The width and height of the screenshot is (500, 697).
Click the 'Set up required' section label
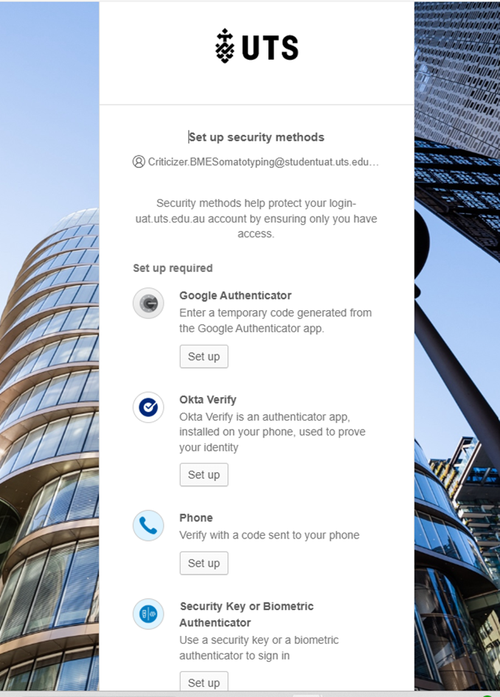173,268
